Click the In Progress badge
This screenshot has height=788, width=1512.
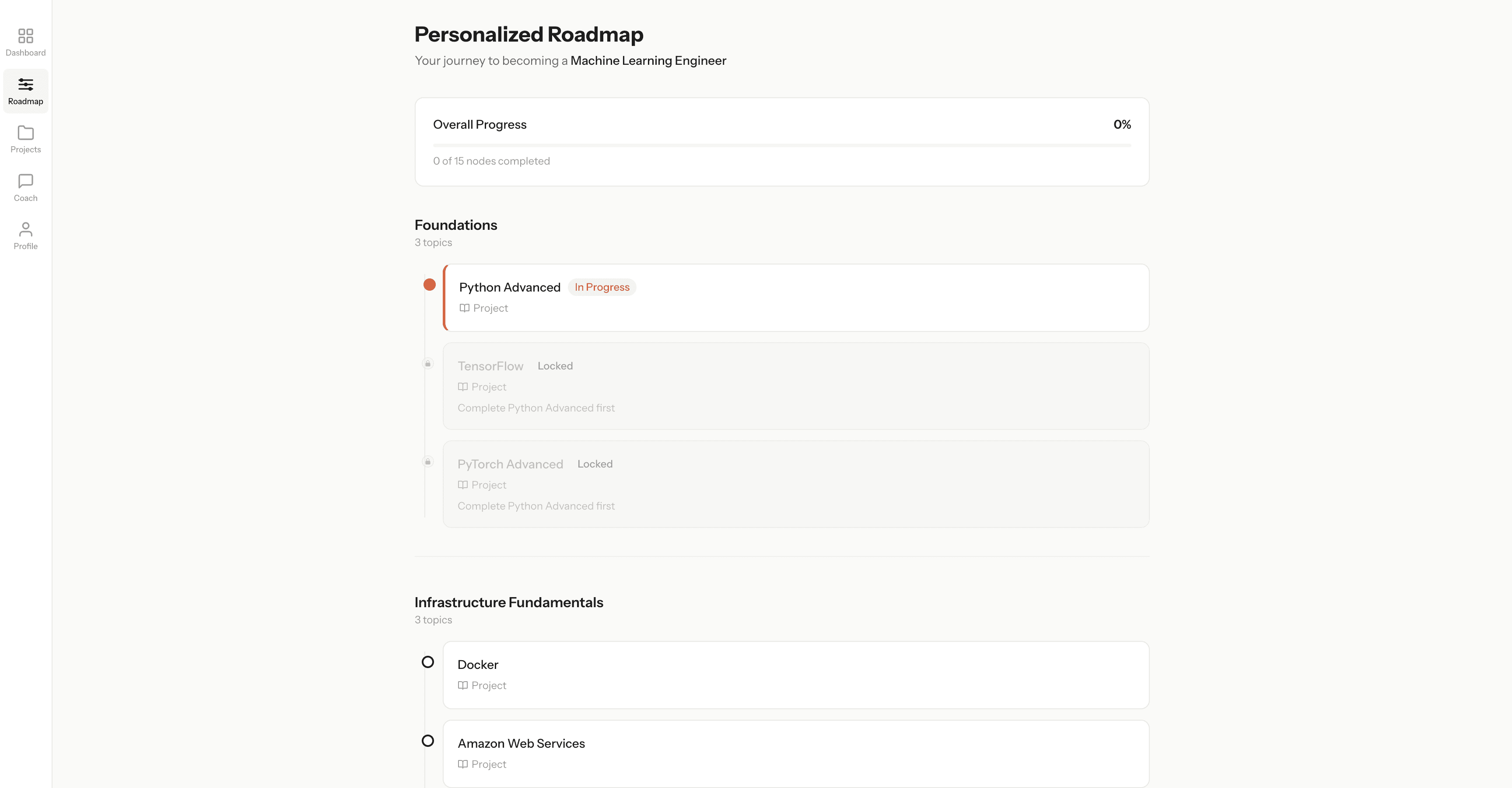coord(602,287)
